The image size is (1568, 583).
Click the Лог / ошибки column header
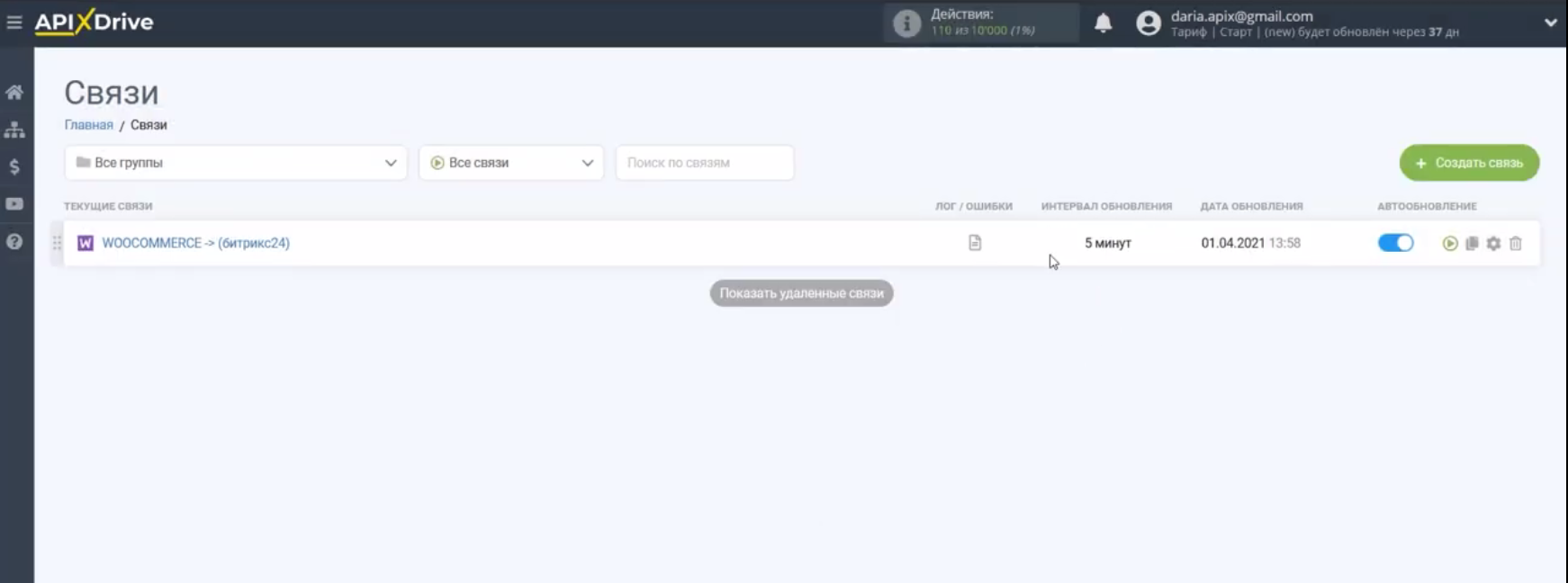coord(974,206)
